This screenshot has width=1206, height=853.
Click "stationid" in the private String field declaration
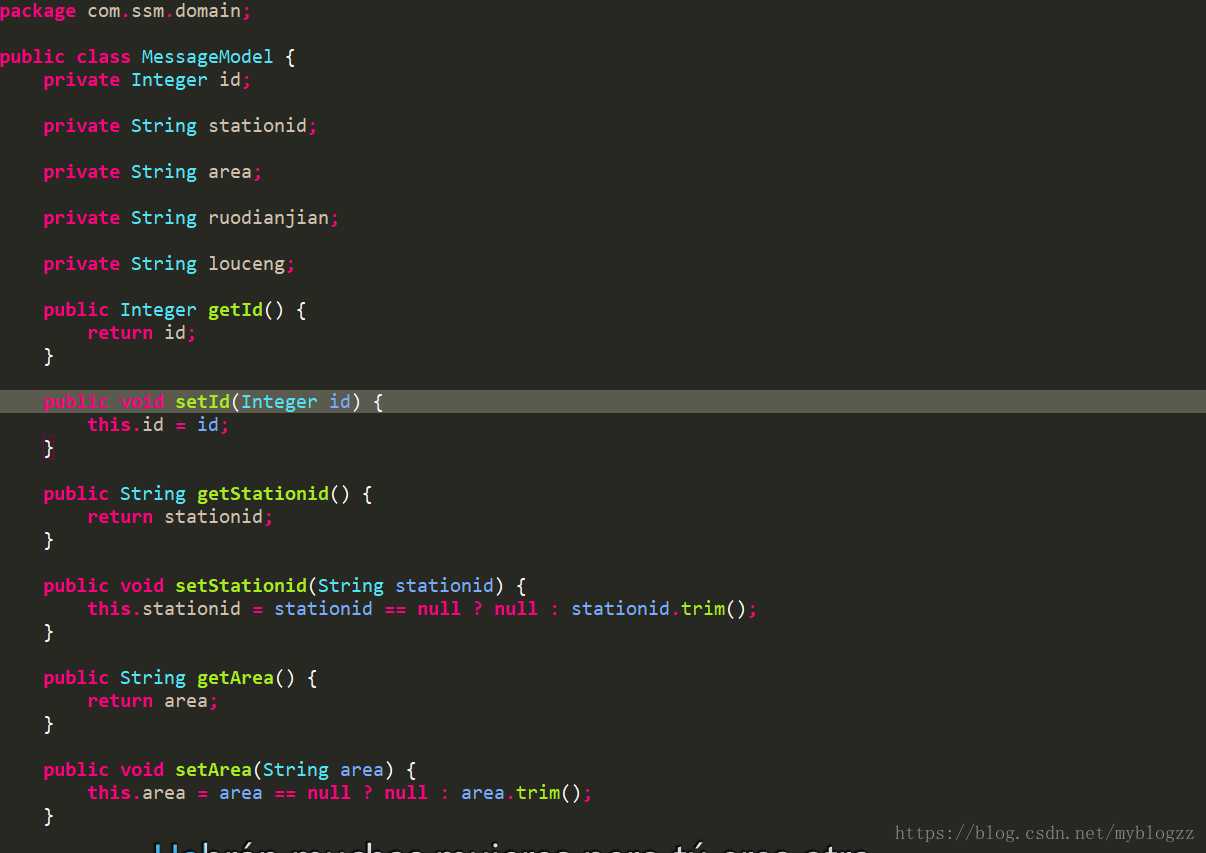(258, 126)
